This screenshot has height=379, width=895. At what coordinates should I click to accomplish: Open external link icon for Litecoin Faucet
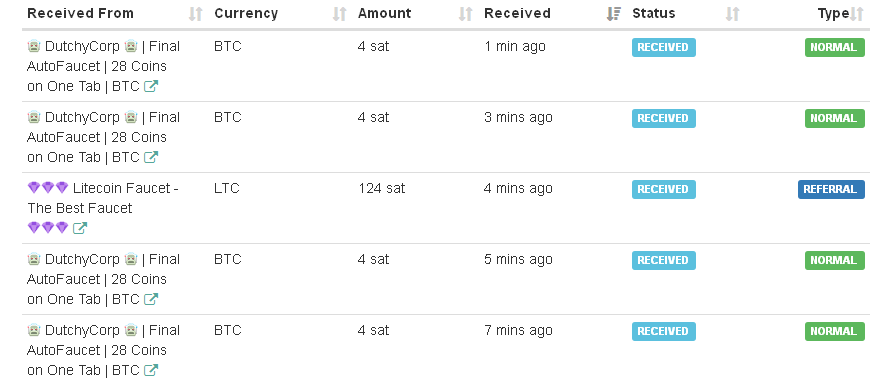(80, 228)
